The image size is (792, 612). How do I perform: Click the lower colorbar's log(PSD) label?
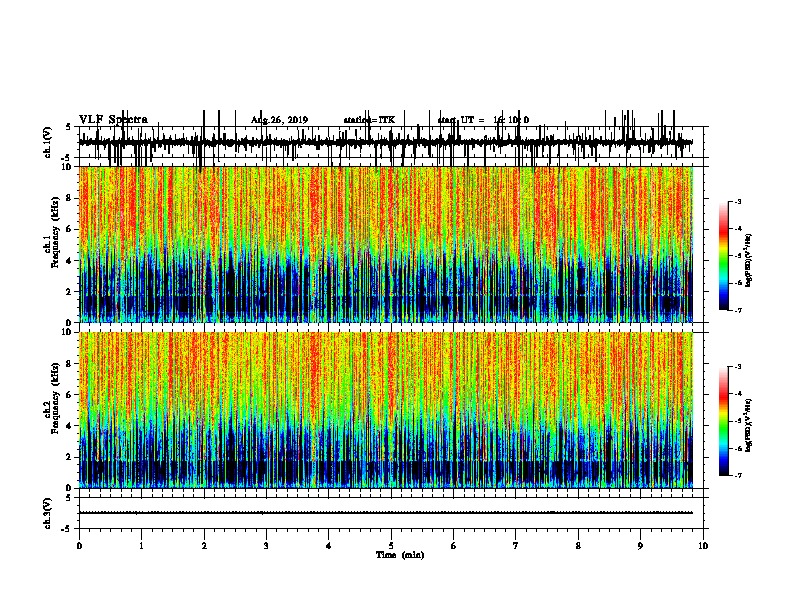click(x=748, y=425)
